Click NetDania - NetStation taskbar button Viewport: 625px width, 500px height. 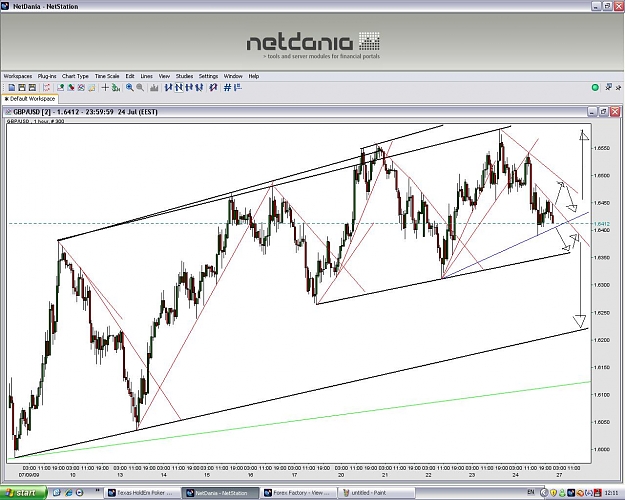(218, 493)
